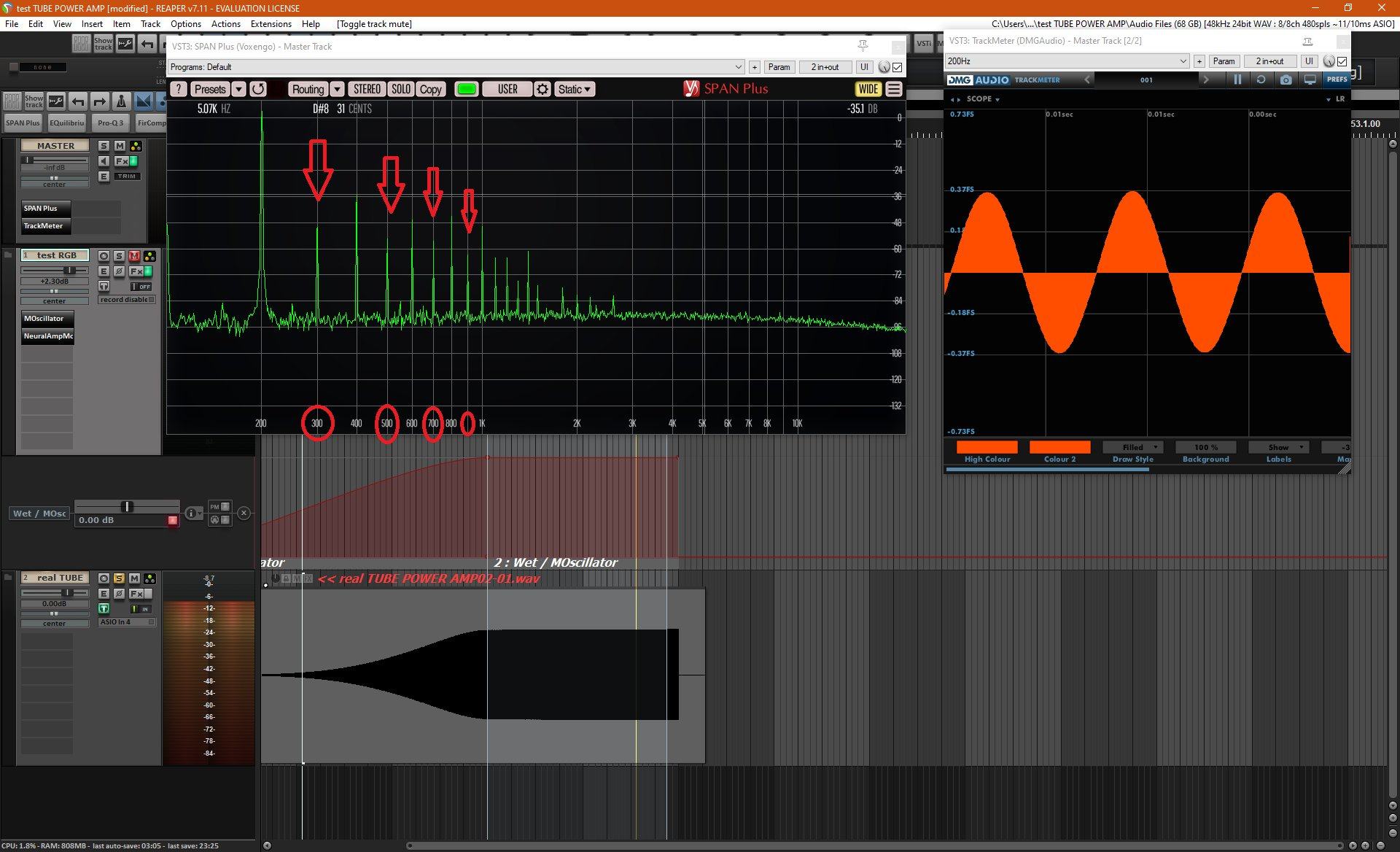Open the Actions menu

click(225, 24)
